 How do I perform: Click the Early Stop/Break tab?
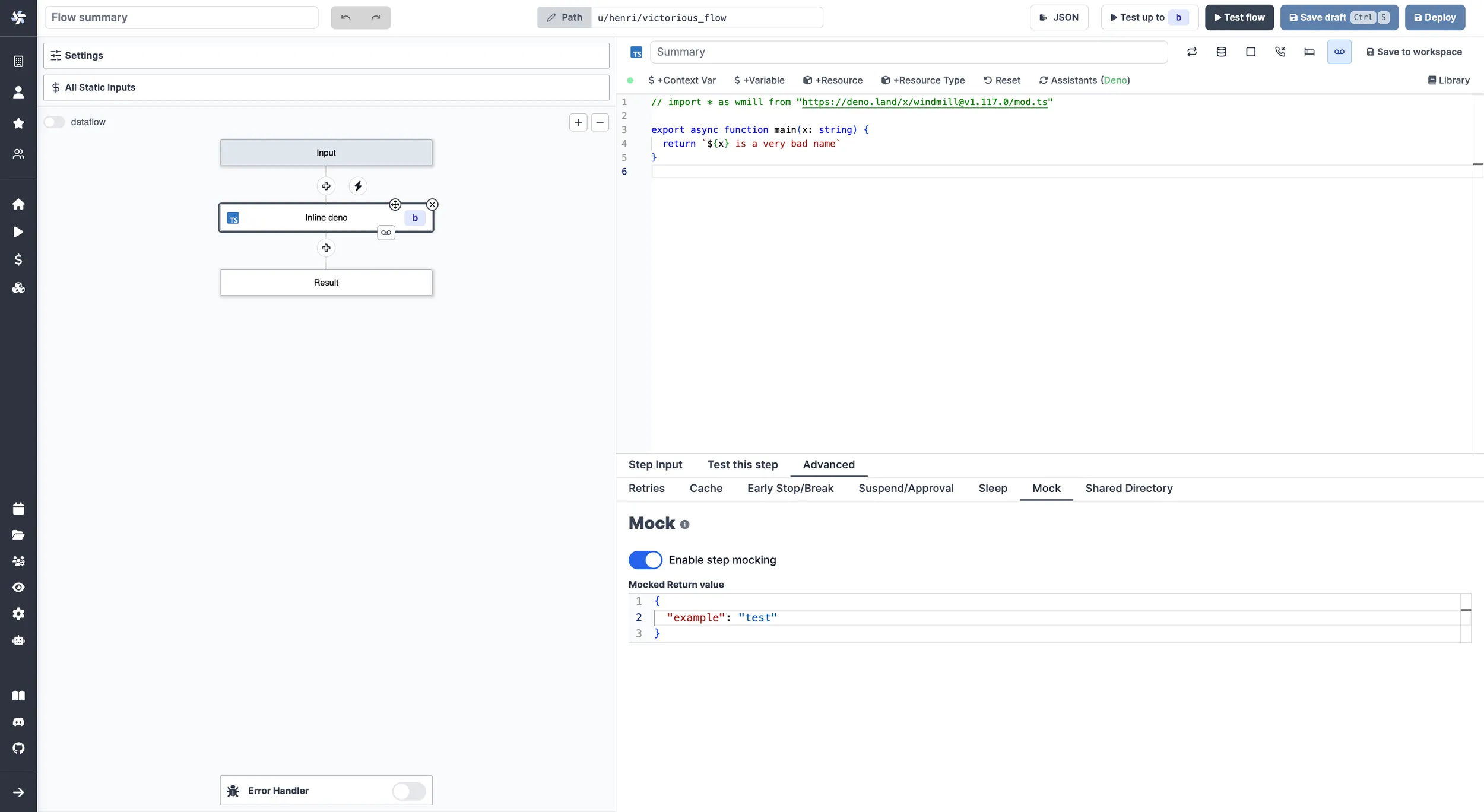[790, 489]
